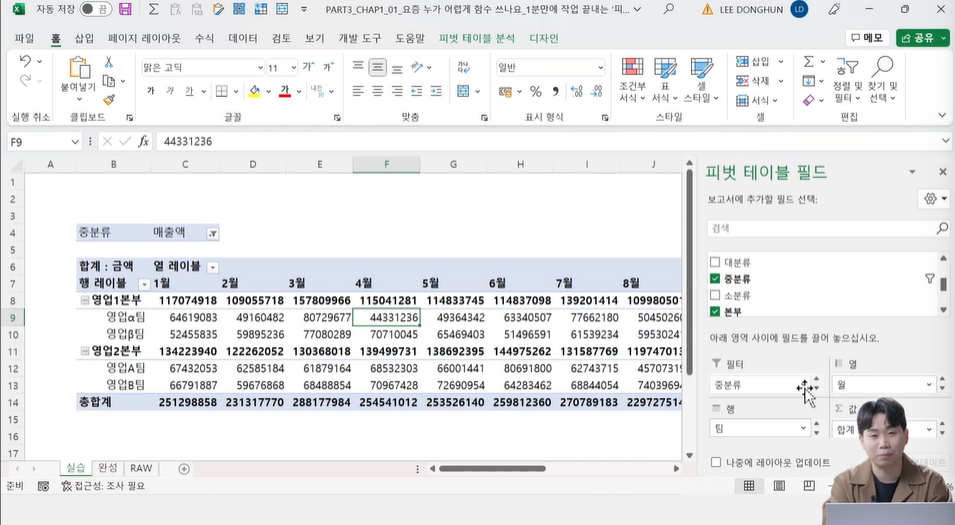Click the green 공유 button
Image resolution: width=955 pixels, height=525 pixels.
tap(923, 38)
